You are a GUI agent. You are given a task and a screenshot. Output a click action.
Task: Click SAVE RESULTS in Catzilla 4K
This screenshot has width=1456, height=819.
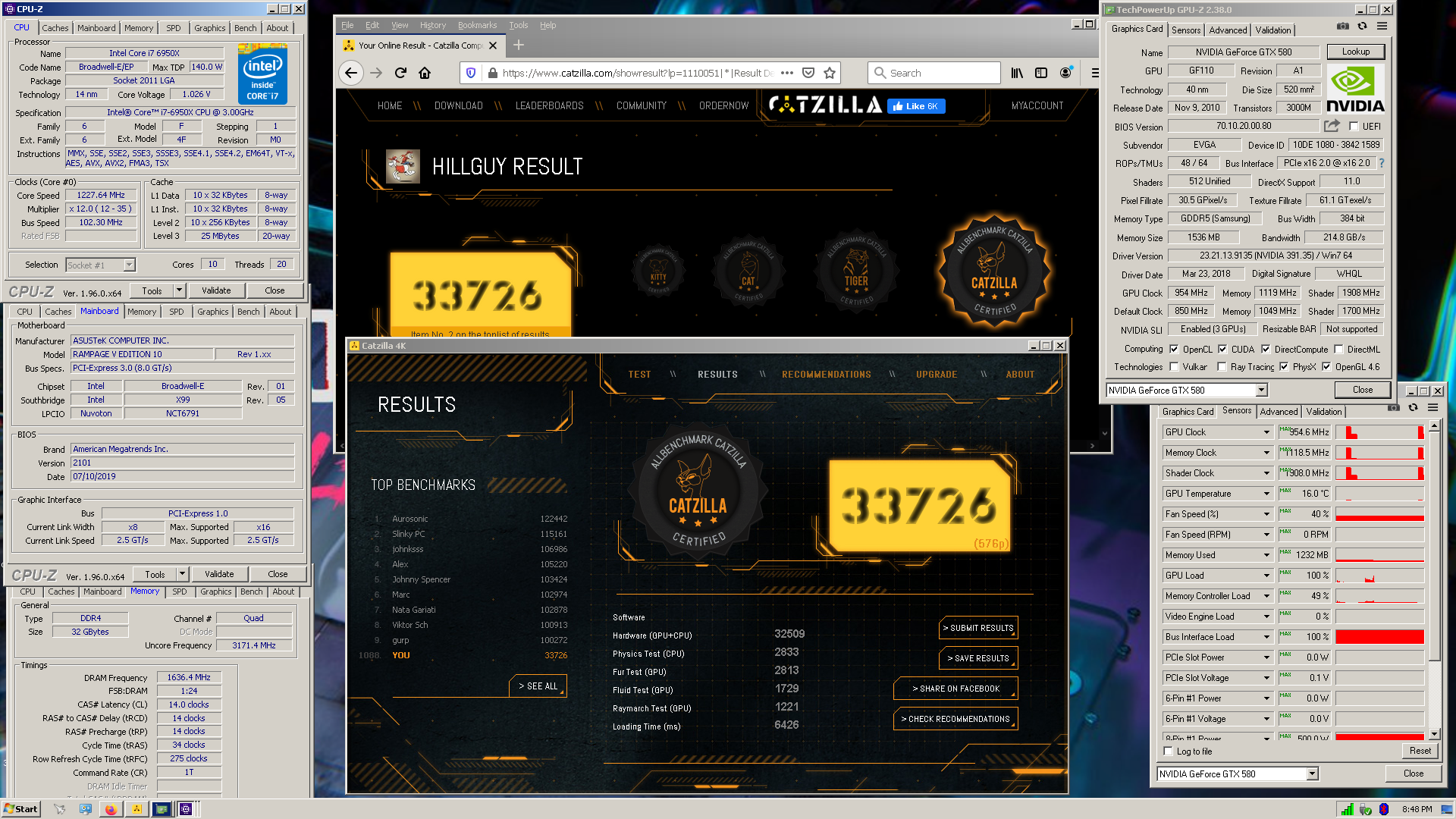tap(978, 658)
